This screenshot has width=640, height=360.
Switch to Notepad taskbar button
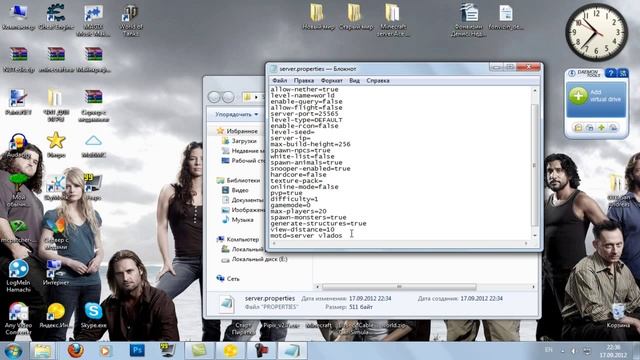coord(292,351)
